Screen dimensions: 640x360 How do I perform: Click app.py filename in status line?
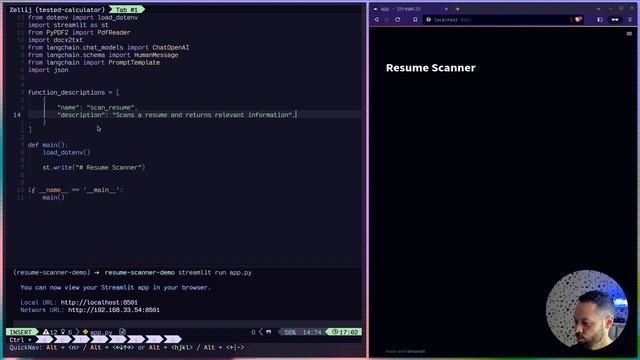click(101, 332)
